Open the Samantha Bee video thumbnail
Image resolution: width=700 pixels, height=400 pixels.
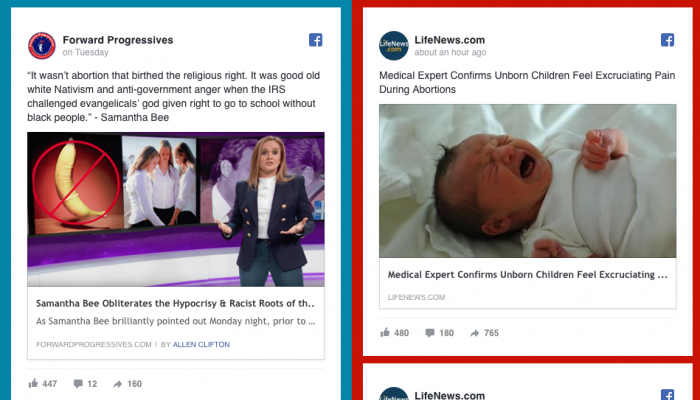pos(176,210)
